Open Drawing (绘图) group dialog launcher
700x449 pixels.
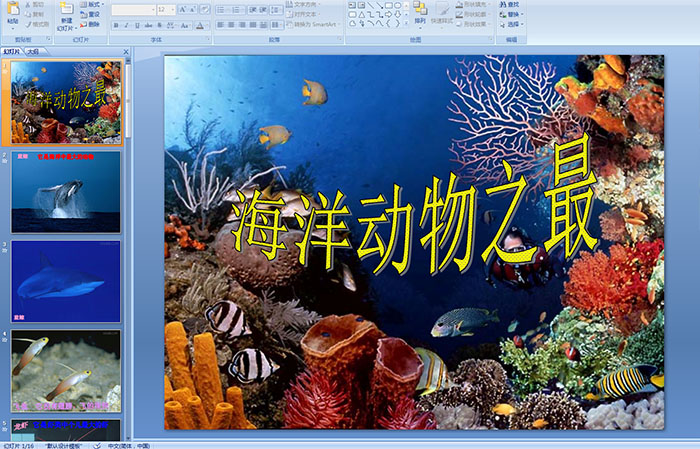point(491,39)
